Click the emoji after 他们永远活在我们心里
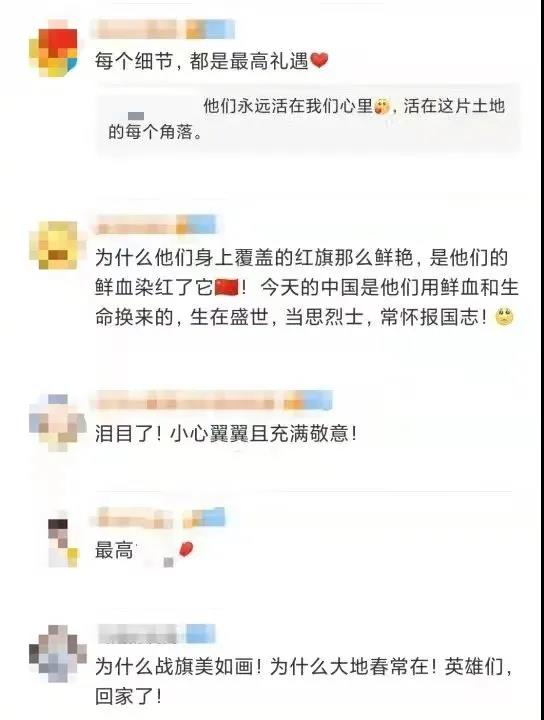The width and height of the screenshot is (544, 720). tap(381, 107)
